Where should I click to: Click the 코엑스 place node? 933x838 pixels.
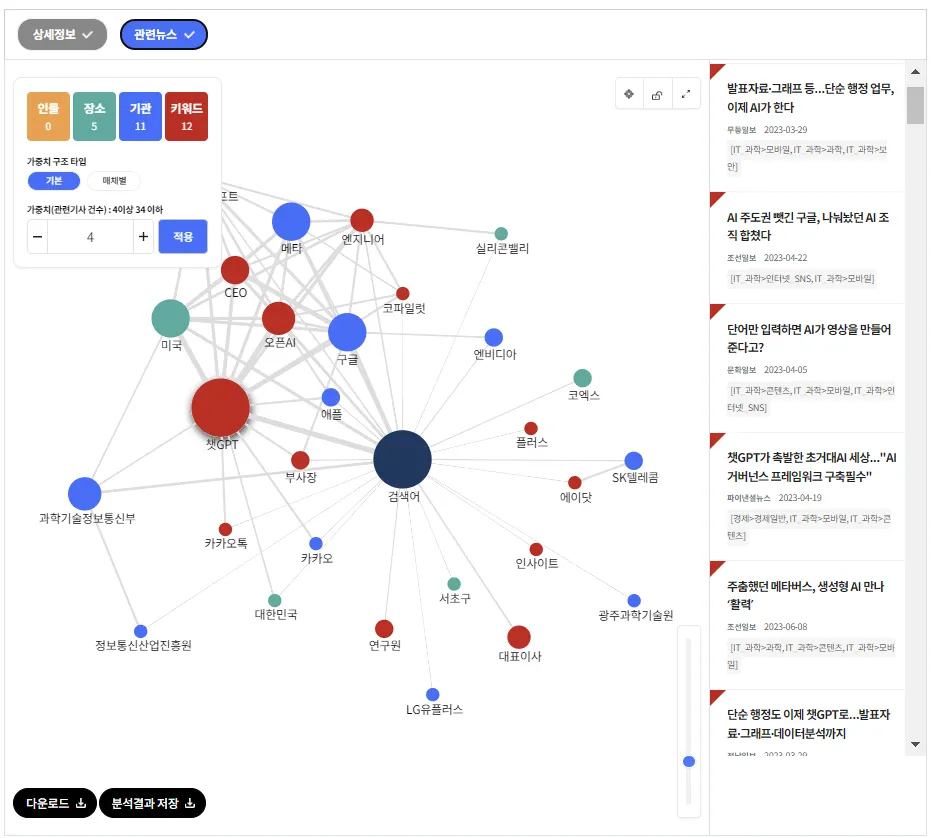coord(583,378)
